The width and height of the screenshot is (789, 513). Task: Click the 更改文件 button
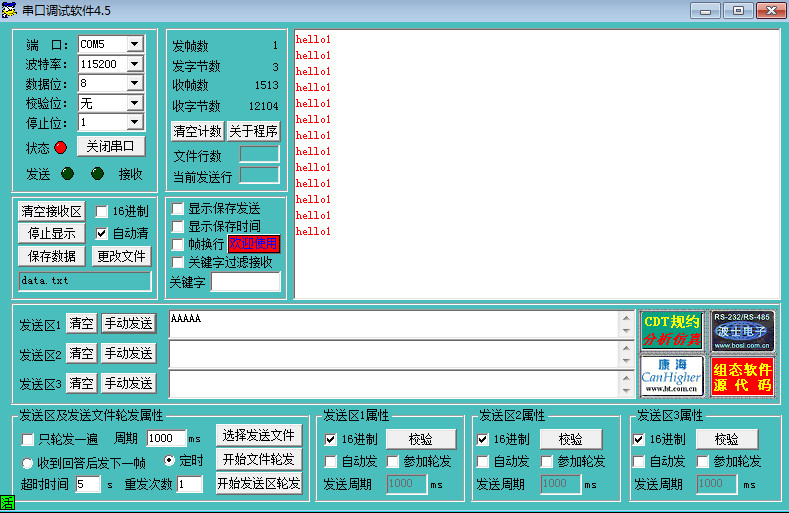[x=121, y=256]
